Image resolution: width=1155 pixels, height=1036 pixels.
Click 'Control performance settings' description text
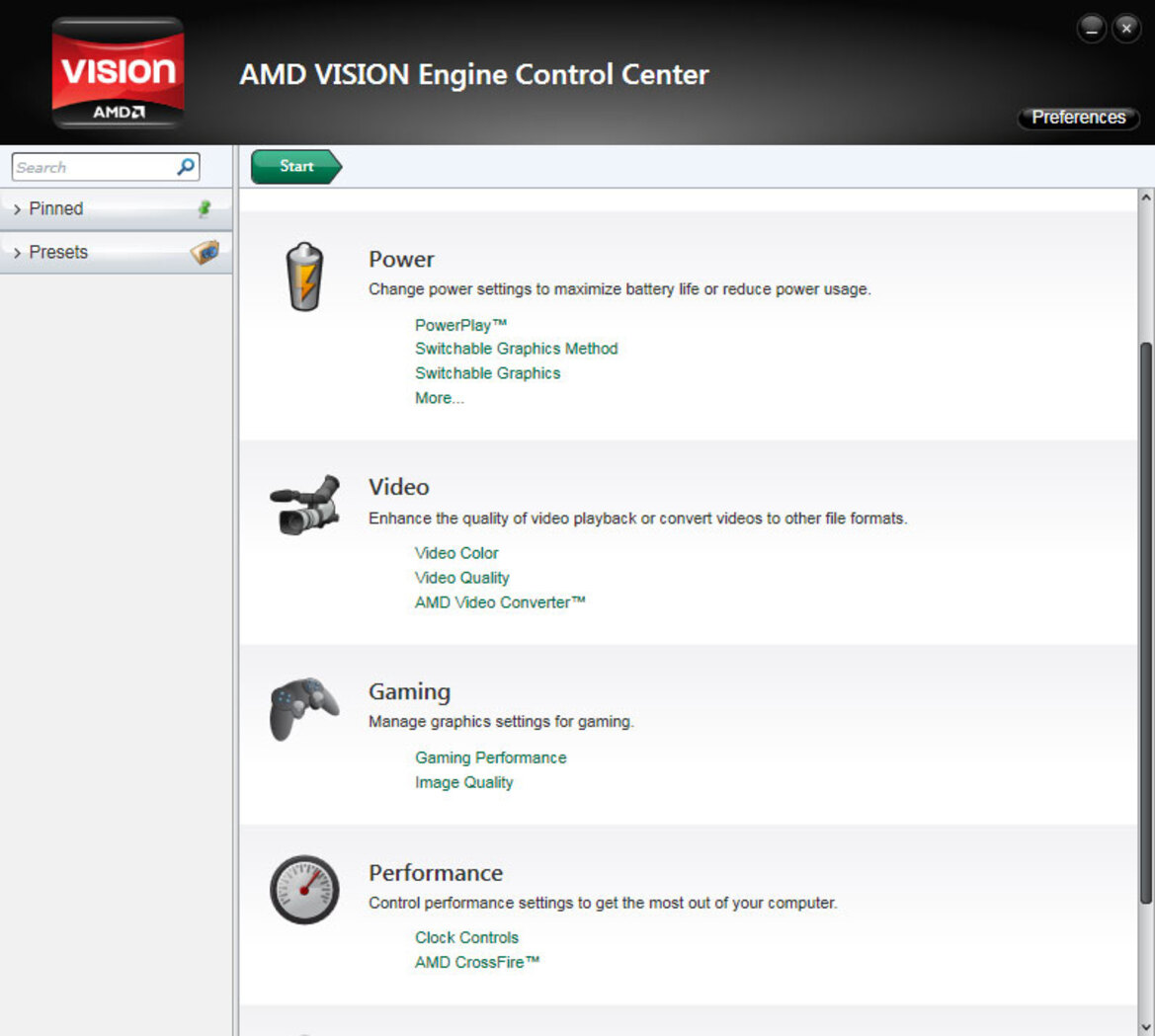coord(603,903)
